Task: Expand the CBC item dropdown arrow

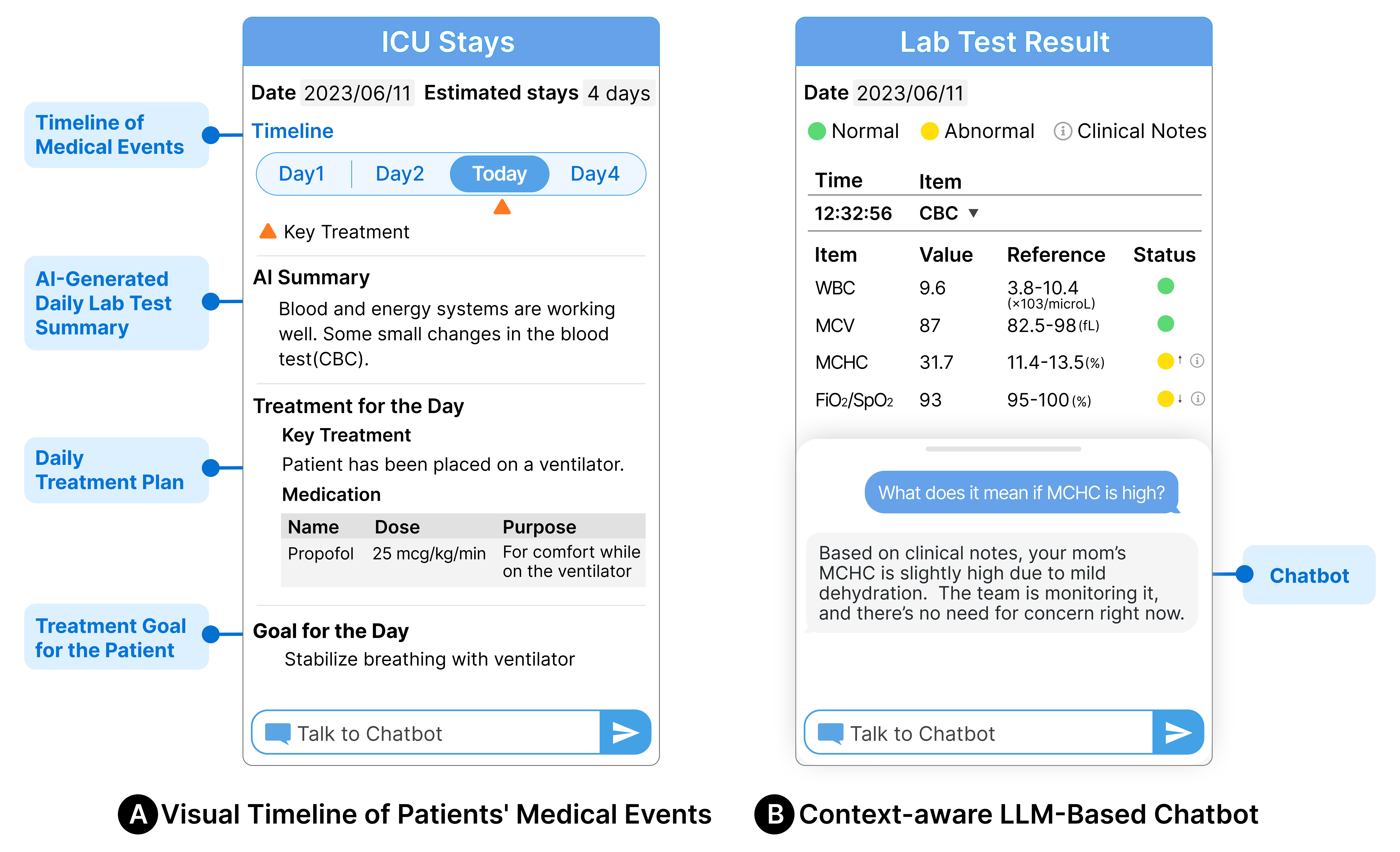Action: pos(973,213)
